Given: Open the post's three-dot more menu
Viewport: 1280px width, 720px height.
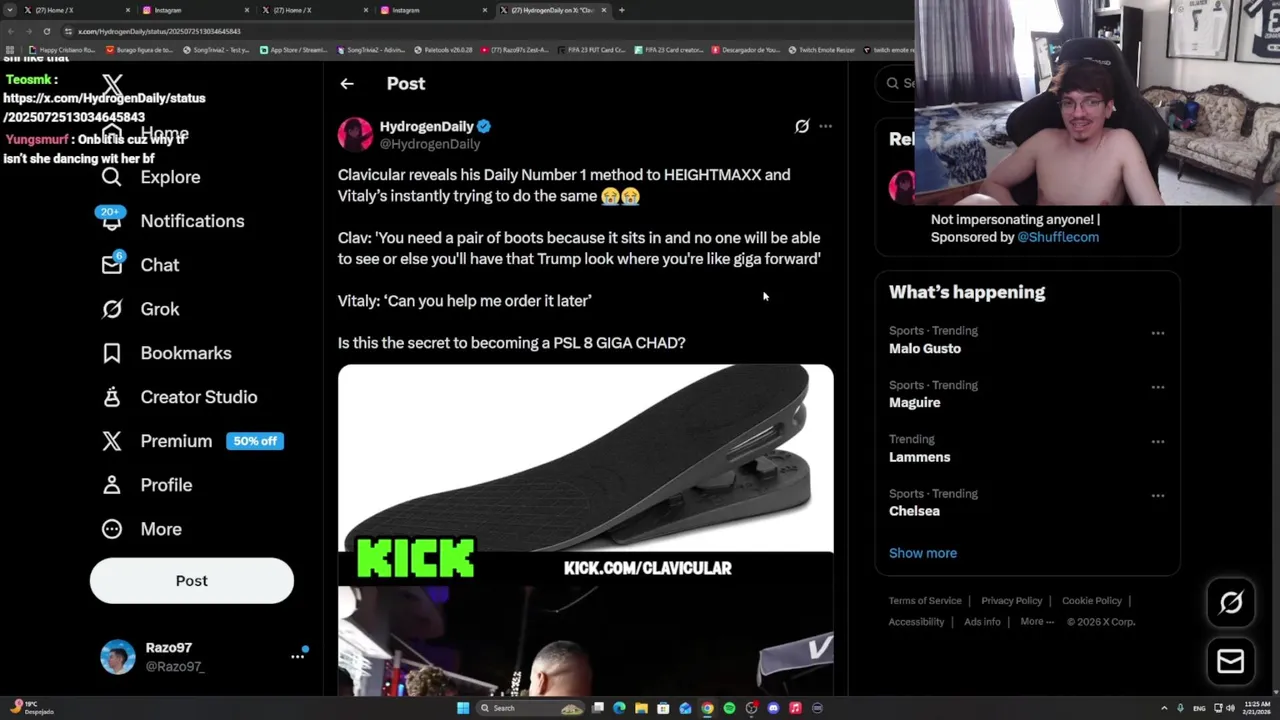Looking at the screenshot, I should (825, 126).
